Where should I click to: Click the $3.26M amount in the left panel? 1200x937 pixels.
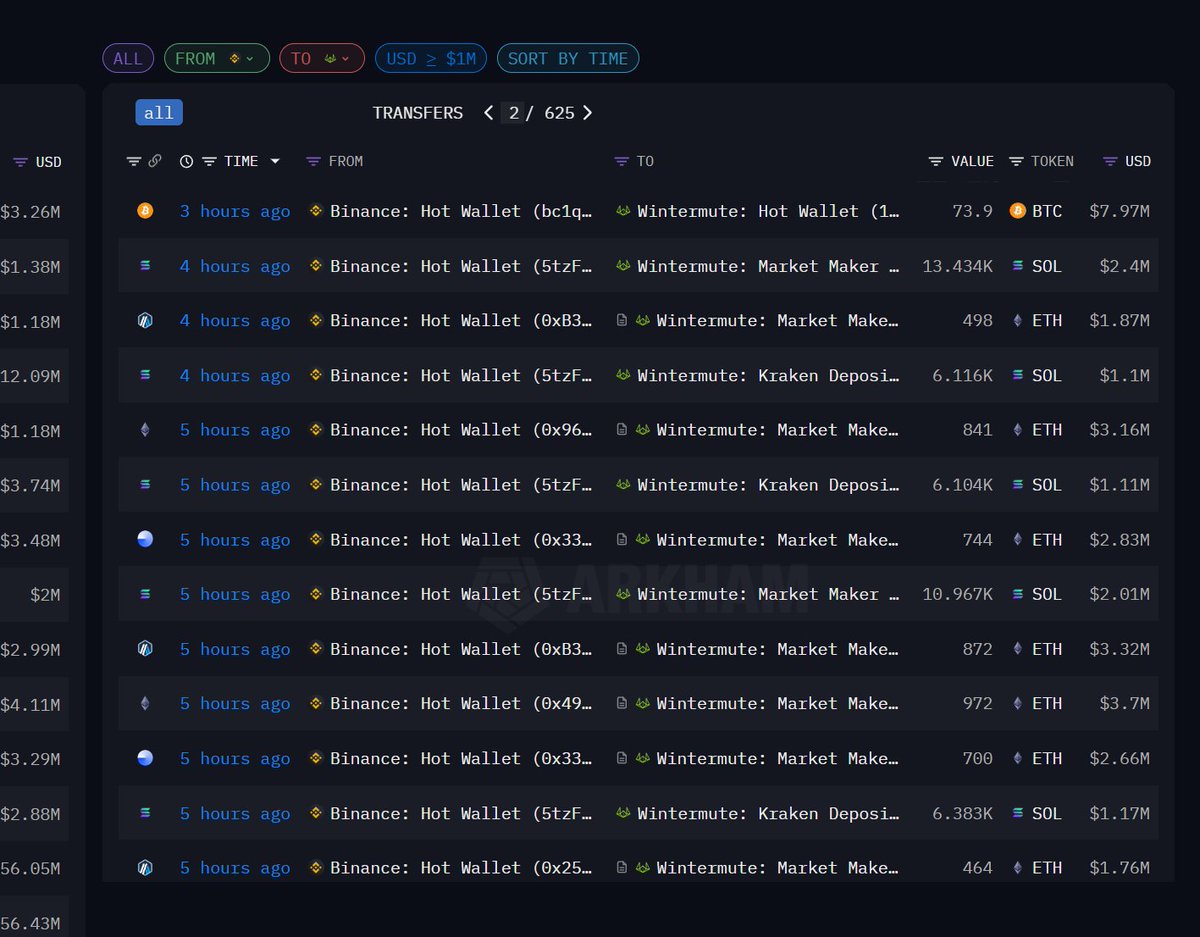pos(30,212)
